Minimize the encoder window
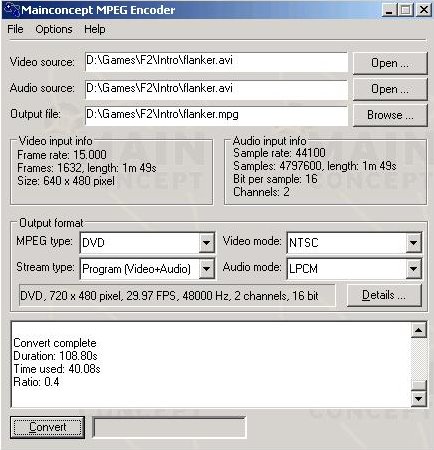The image size is (434, 450). coord(389,10)
